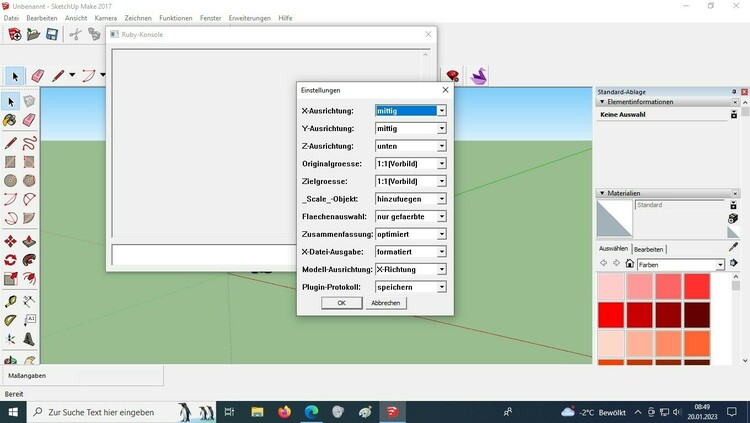Select the Circle tool
Viewport: 750px width, 423px height.
tap(10, 180)
